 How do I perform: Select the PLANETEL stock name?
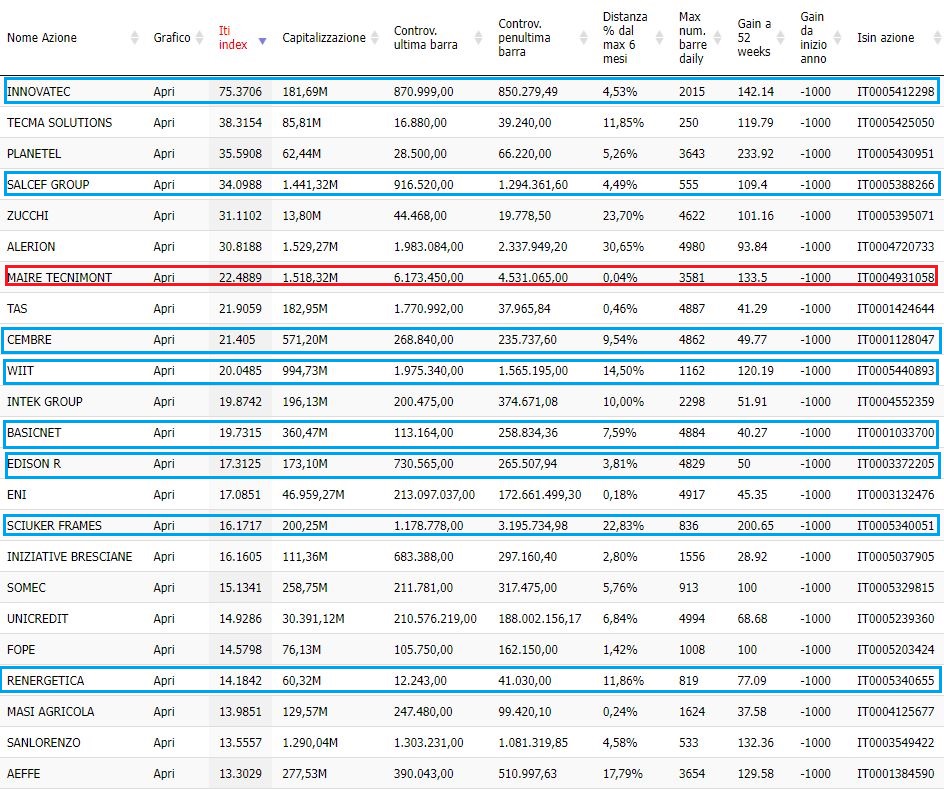pos(34,153)
